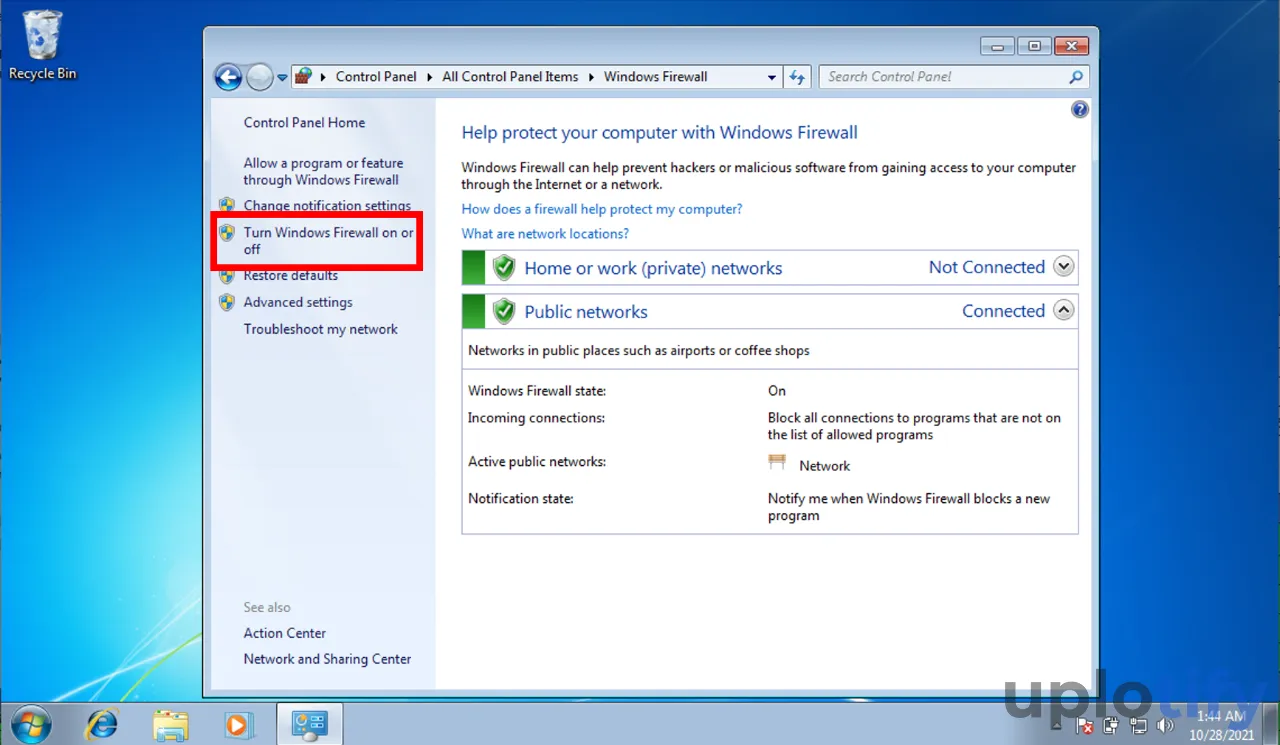
Task: Click green shield icon for Home networks
Action: [504, 268]
